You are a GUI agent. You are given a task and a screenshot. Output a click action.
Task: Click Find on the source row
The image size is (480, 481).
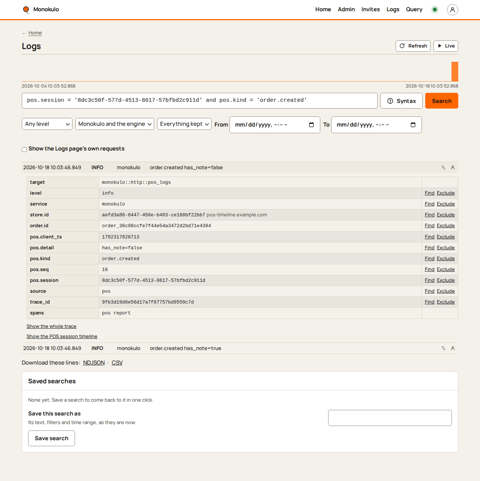(429, 291)
